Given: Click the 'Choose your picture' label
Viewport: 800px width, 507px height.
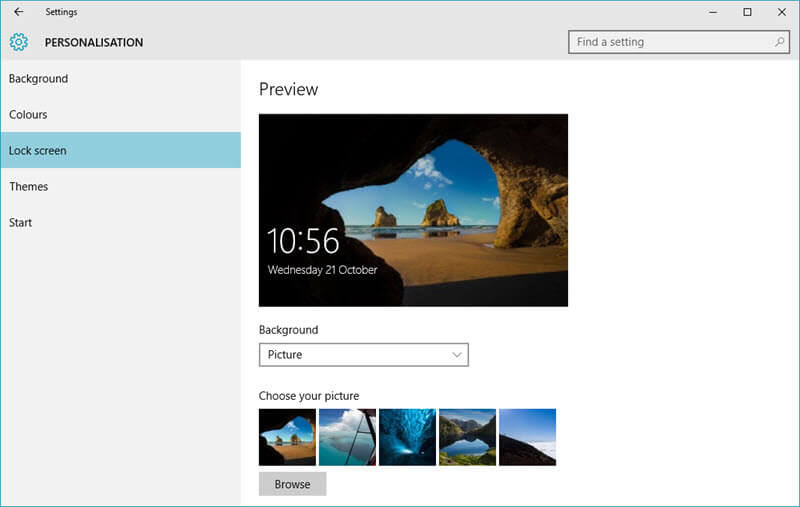Looking at the screenshot, I should coord(309,396).
